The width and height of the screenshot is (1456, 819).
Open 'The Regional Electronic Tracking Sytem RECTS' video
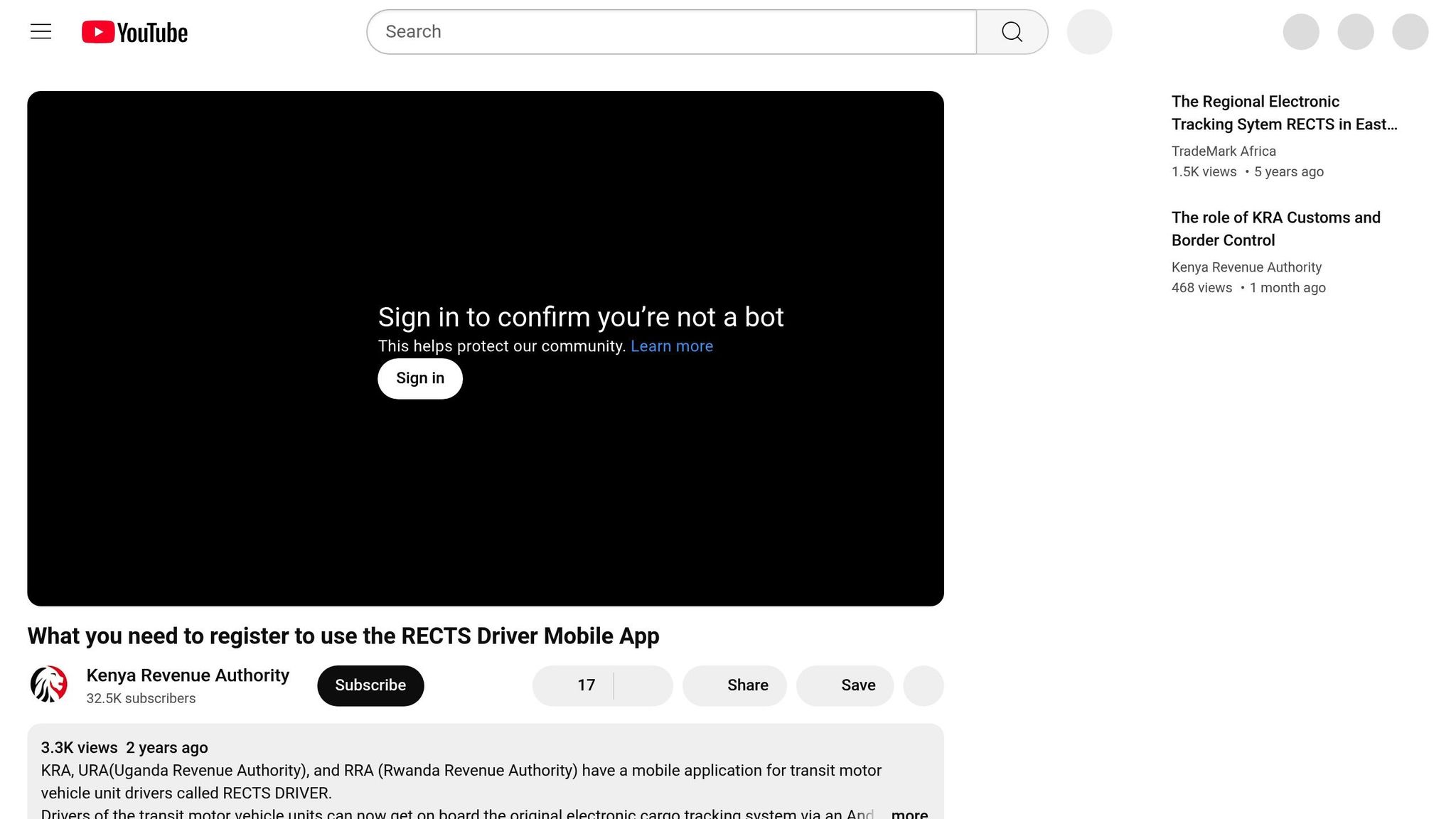click(x=1283, y=112)
